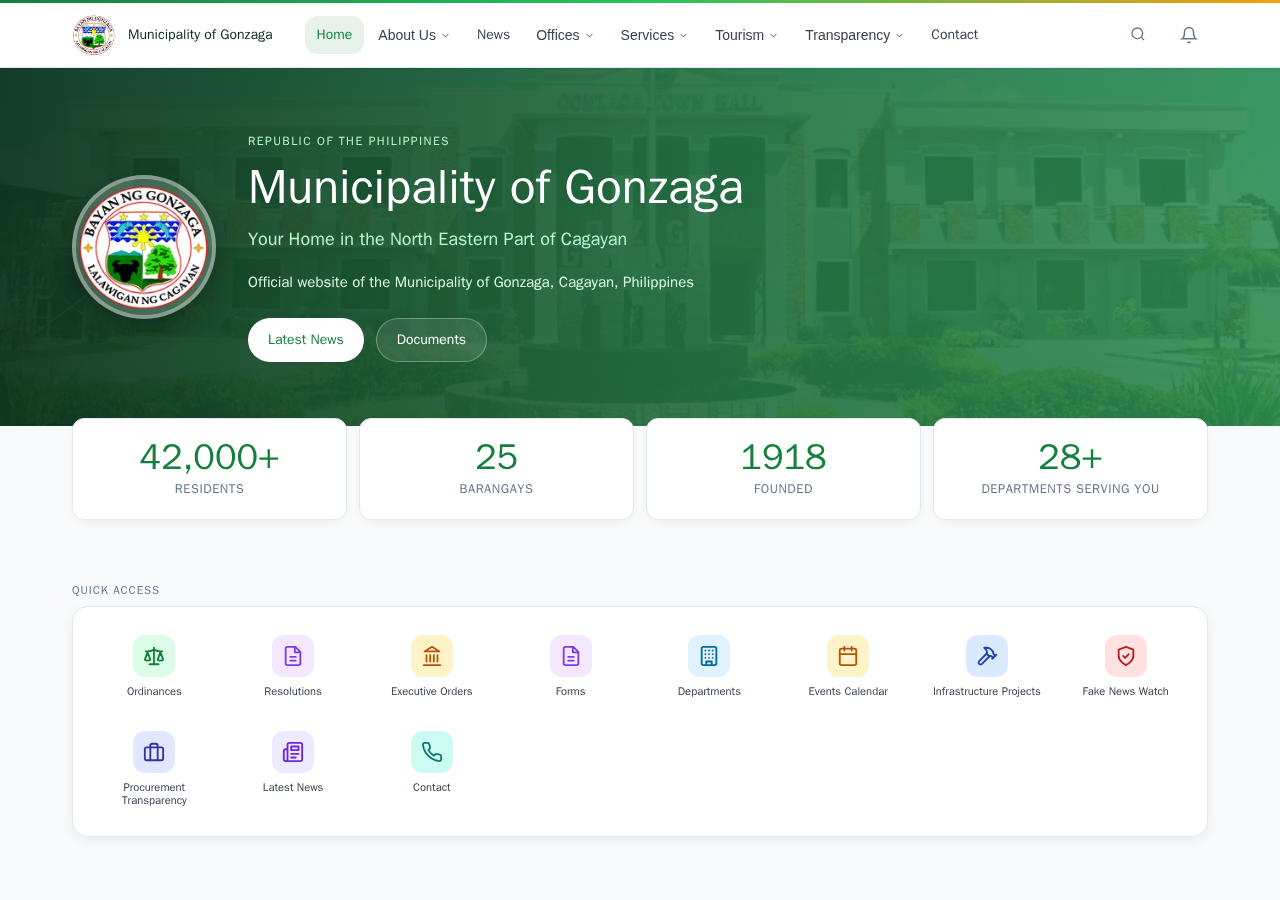Screen dimensions: 1280x900
Task: Open the Forms quick access icon
Action: tap(571, 656)
